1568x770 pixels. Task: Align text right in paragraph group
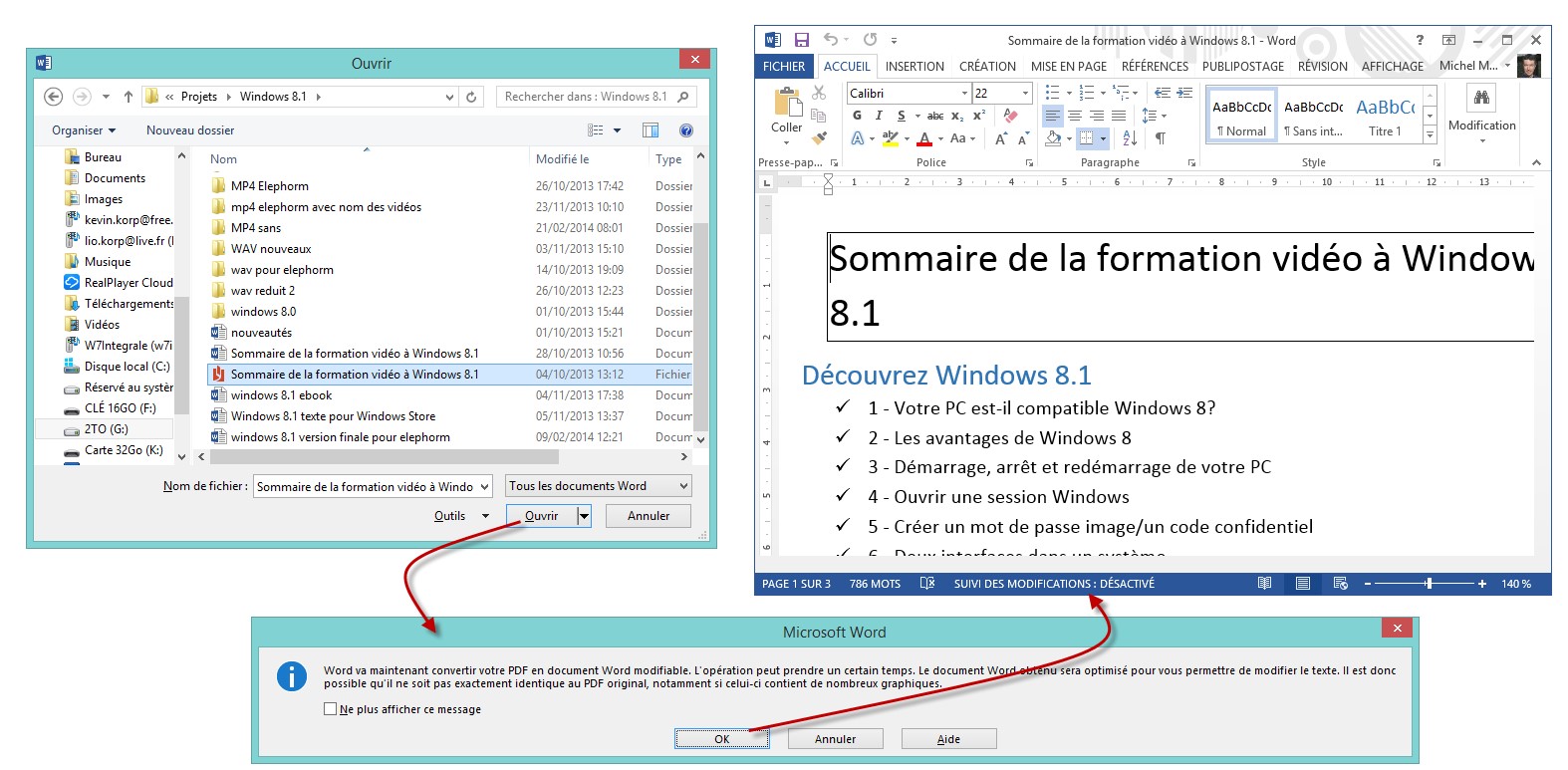tap(1097, 116)
